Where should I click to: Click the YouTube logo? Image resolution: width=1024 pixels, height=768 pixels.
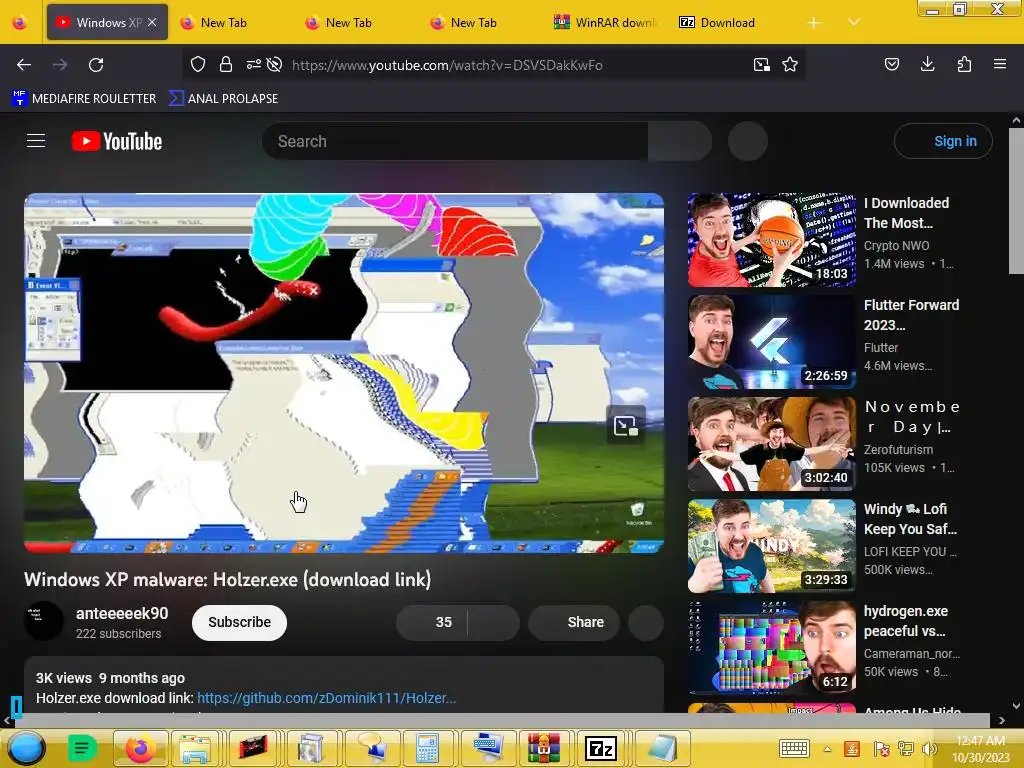[x=117, y=141]
